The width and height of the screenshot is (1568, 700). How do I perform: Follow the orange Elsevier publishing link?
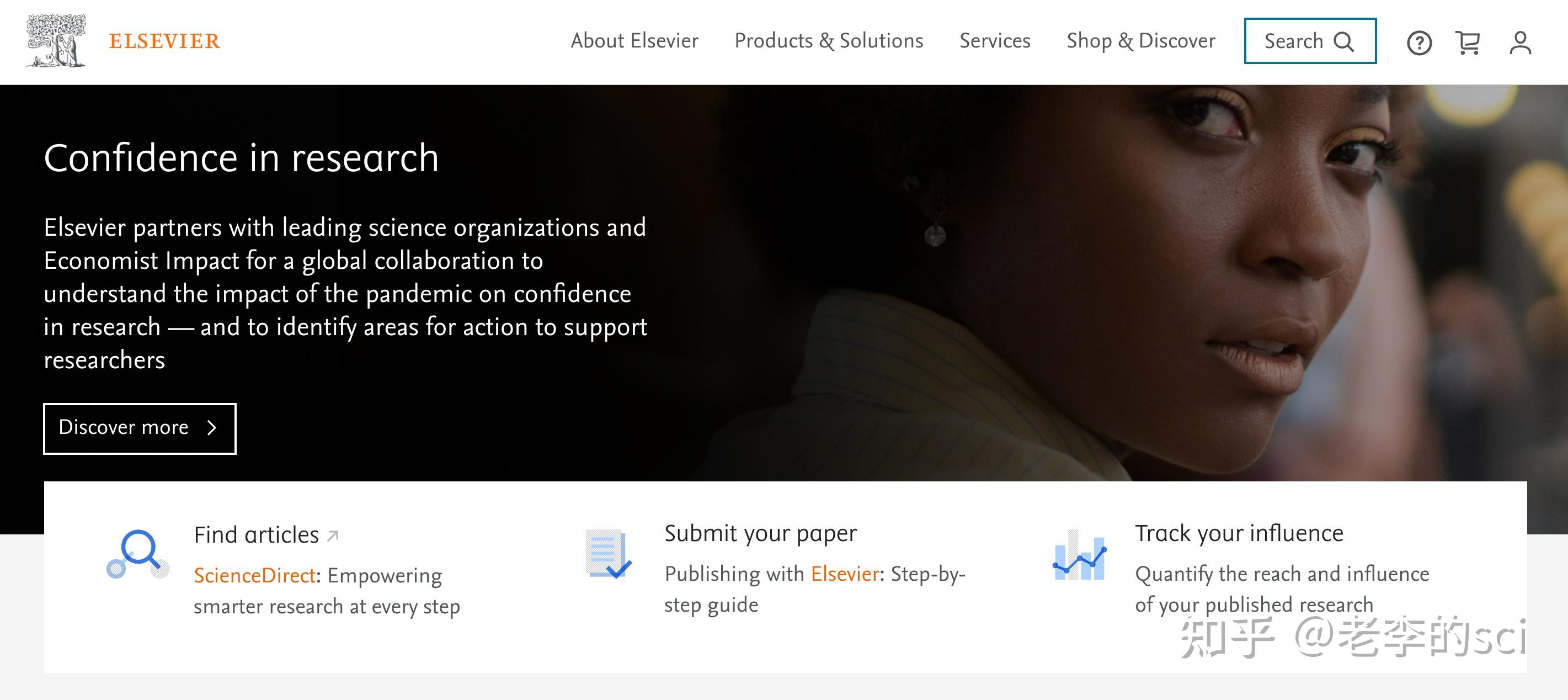click(x=845, y=574)
